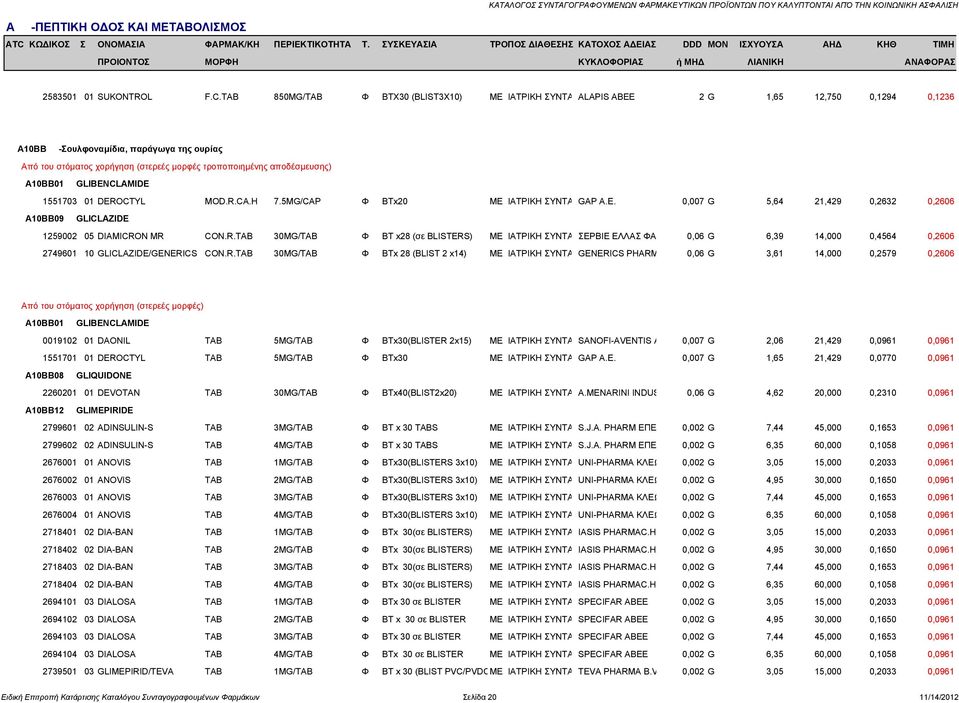The image size is (959, 703).
Task: Click the "MOD.R.CA.H" form cell
Action: point(231,201)
